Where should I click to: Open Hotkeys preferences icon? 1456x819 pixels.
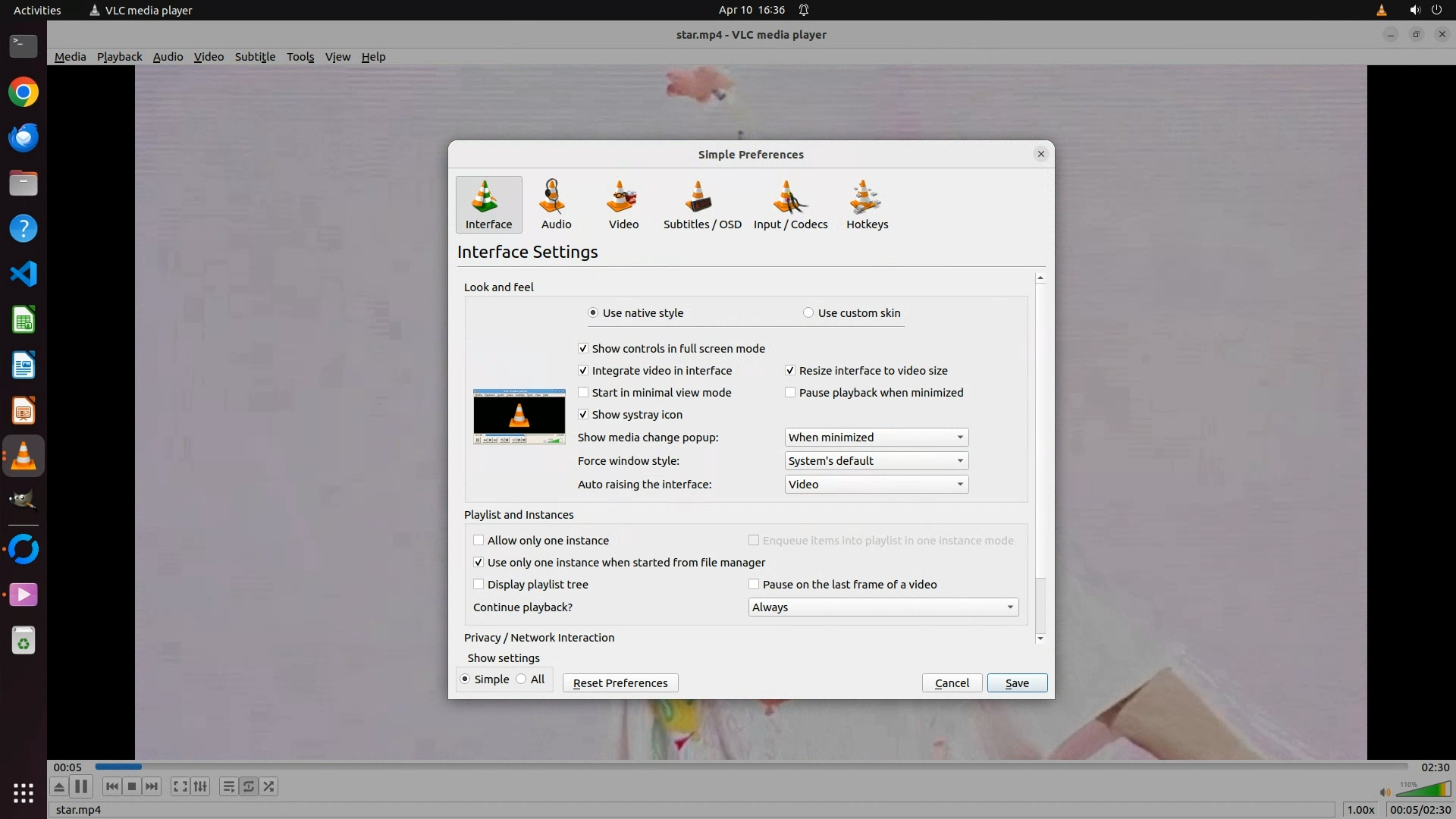tap(866, 205)
